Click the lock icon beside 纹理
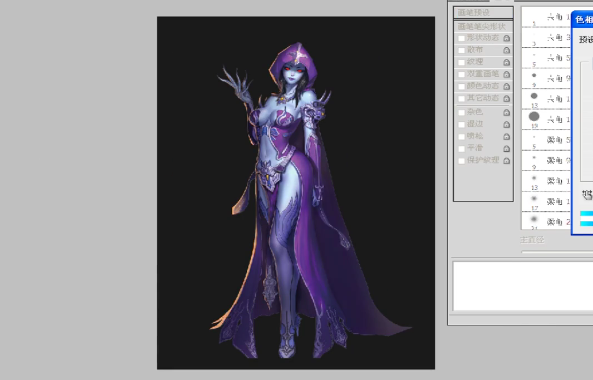This screenshot has height=380, width=593. [x=507, y=62]
